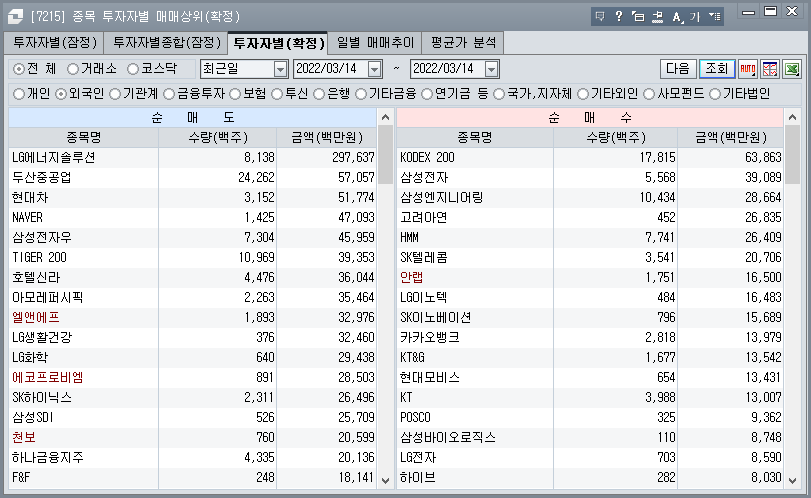Viewport: 811px width, 498px height.
Task: Open the end date 2022/03/14 calendar dropdown
Action: (491, 69)
